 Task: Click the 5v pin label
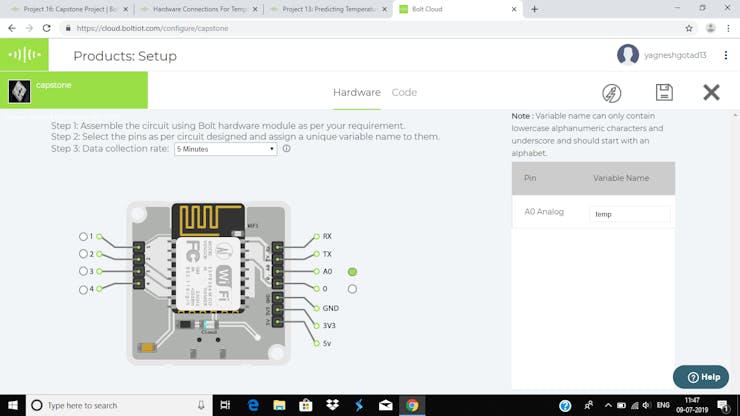coord(327,343)
